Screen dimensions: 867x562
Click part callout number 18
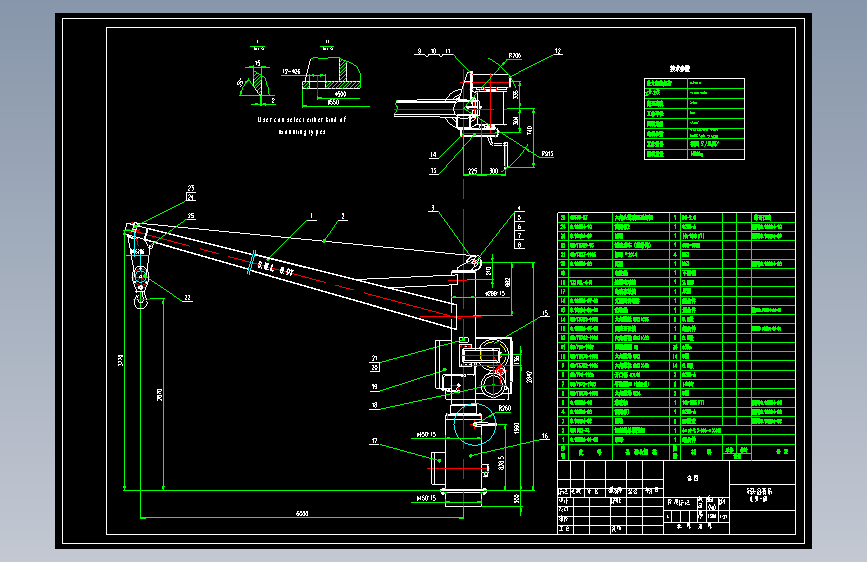coord(374,405)
